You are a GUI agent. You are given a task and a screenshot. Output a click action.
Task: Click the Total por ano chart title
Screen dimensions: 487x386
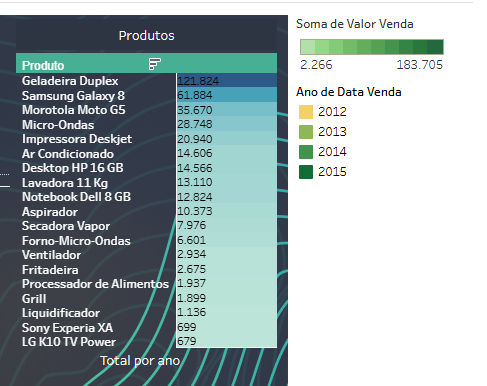(x=140, y=361)
